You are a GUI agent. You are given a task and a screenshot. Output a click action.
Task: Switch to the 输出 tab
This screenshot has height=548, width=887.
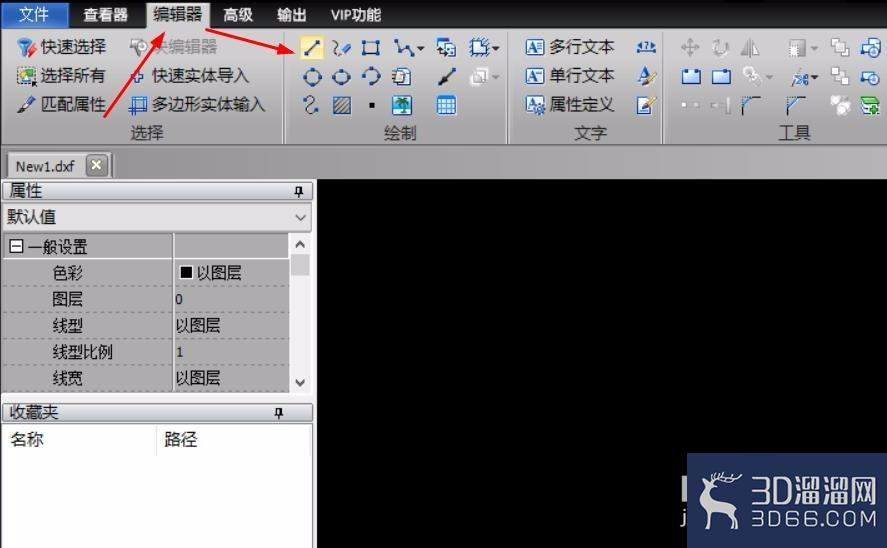(292, 15)
